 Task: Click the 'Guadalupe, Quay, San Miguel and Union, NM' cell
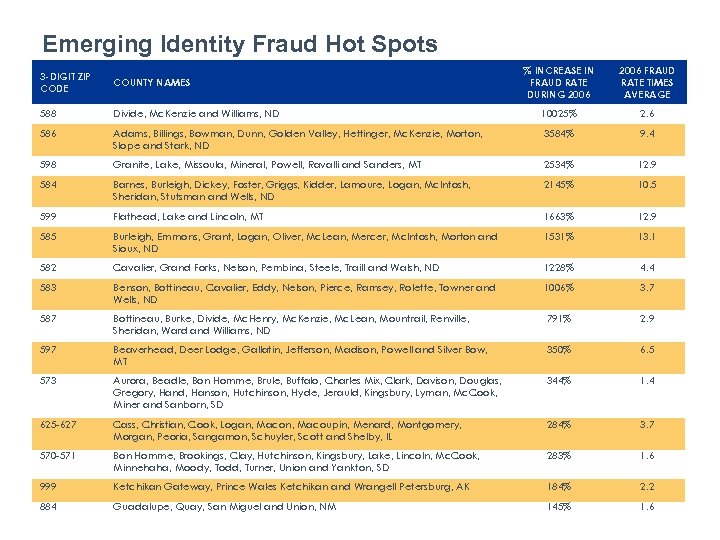coord(225,506)
